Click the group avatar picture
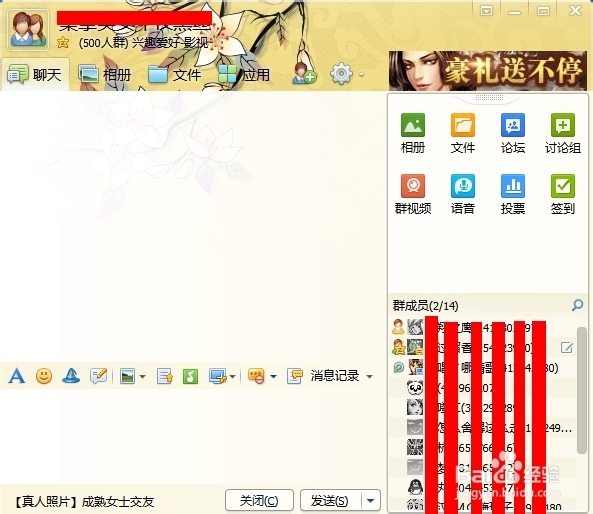This screenshot has width=593, height=514. [28, 30]
